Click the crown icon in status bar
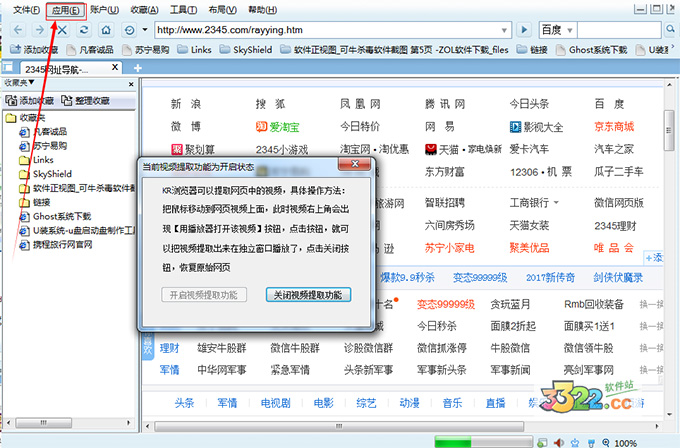This screenshot has width=680, height=448. tap(575, 443)
